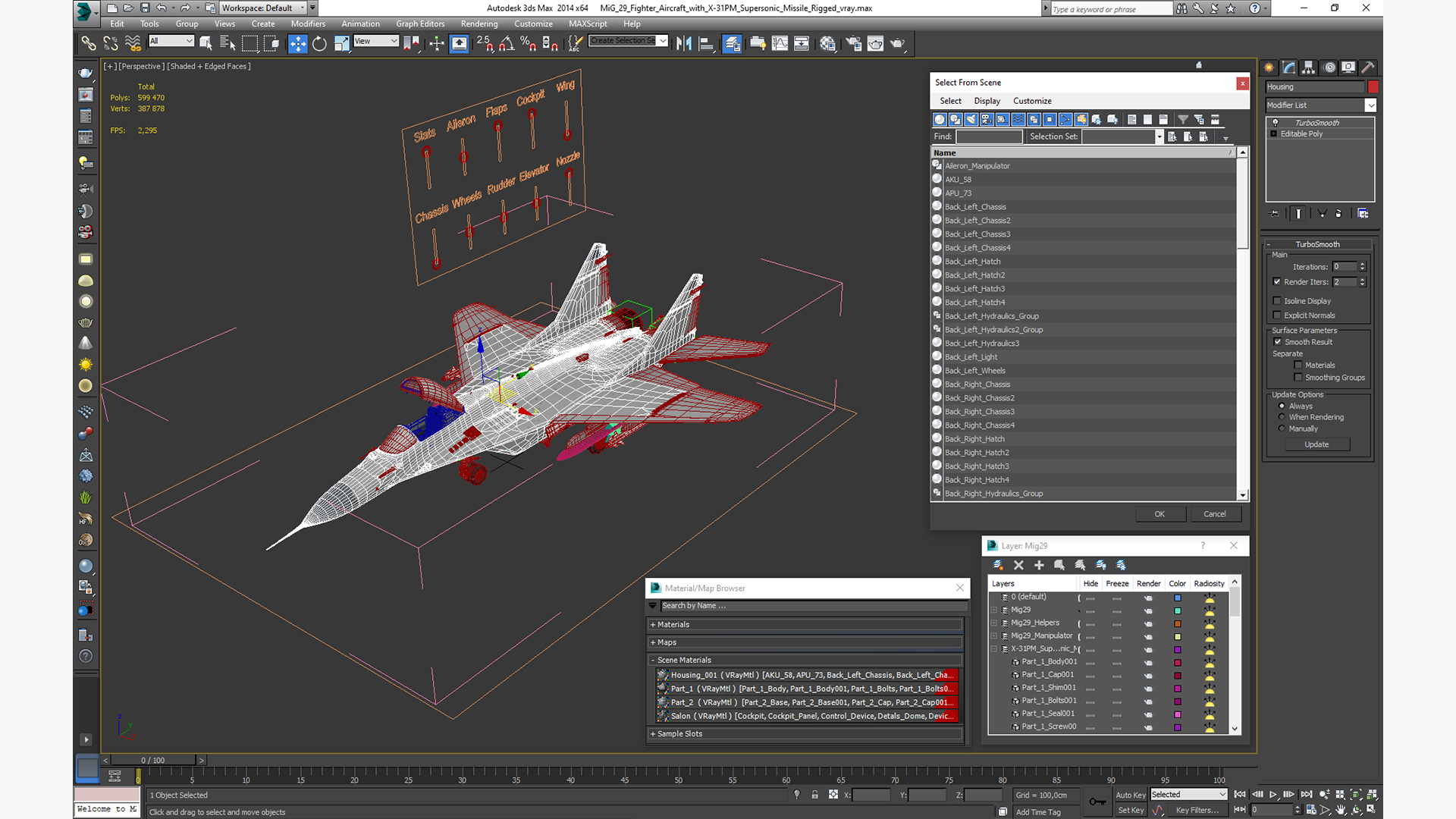This screenshot has width=1456, height=819.
Task: Open the selection filter All dropdown
Action: pos(171,41)
